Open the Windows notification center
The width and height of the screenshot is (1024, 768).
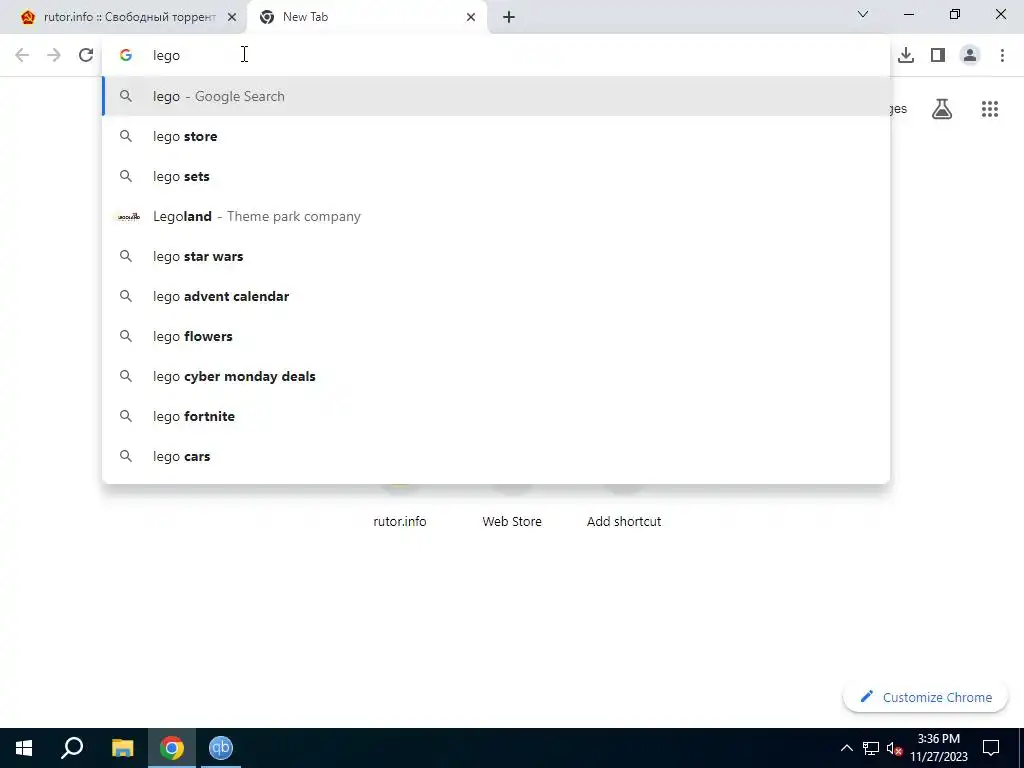[x=991, y=748]
